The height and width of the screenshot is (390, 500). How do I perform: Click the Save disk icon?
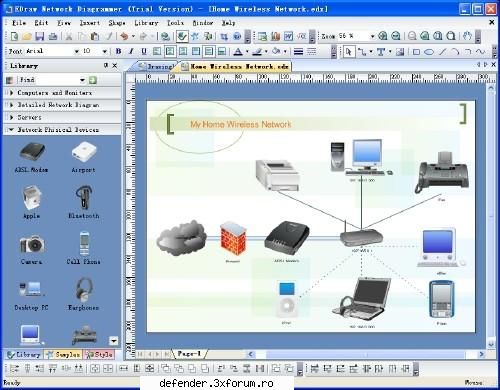click(40, 36)
